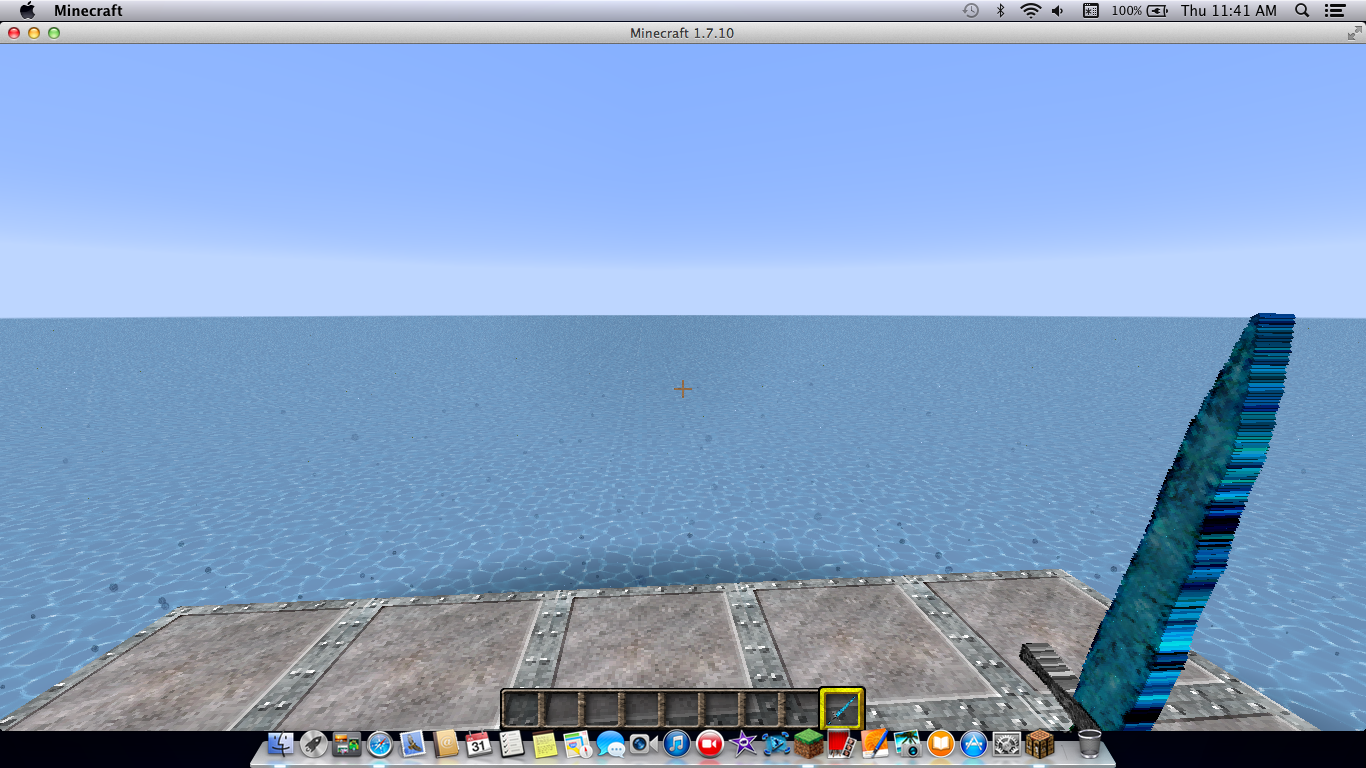Open Reminders checklist icon in Dock
The image size is (1366, 768).
512,744
